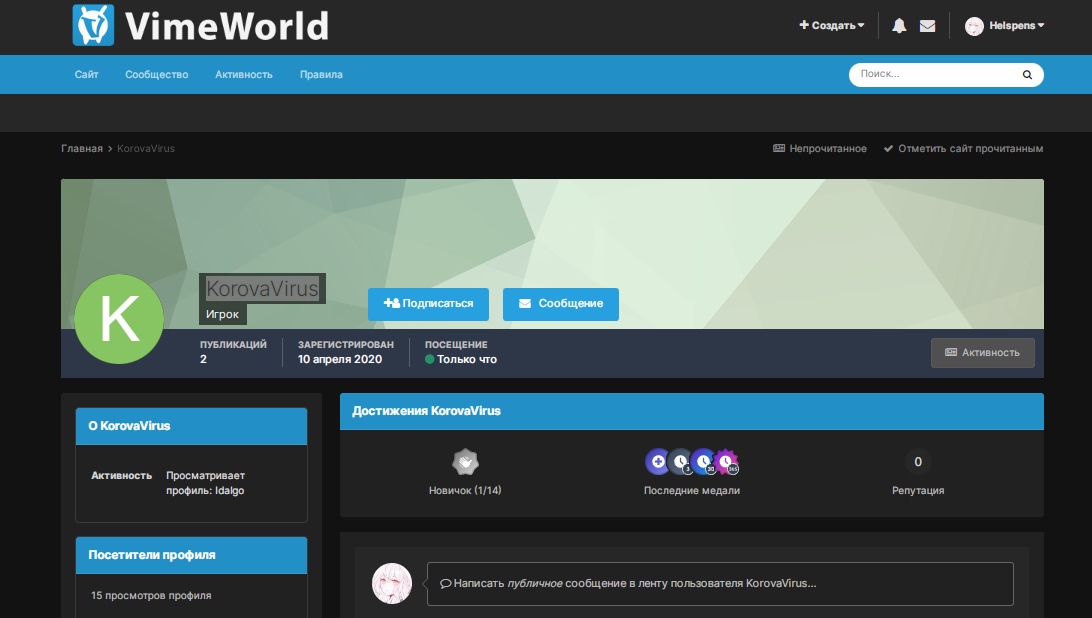Open the Активность navigation item
Screen dimensions: 1092x618
[x=243, y=75]
